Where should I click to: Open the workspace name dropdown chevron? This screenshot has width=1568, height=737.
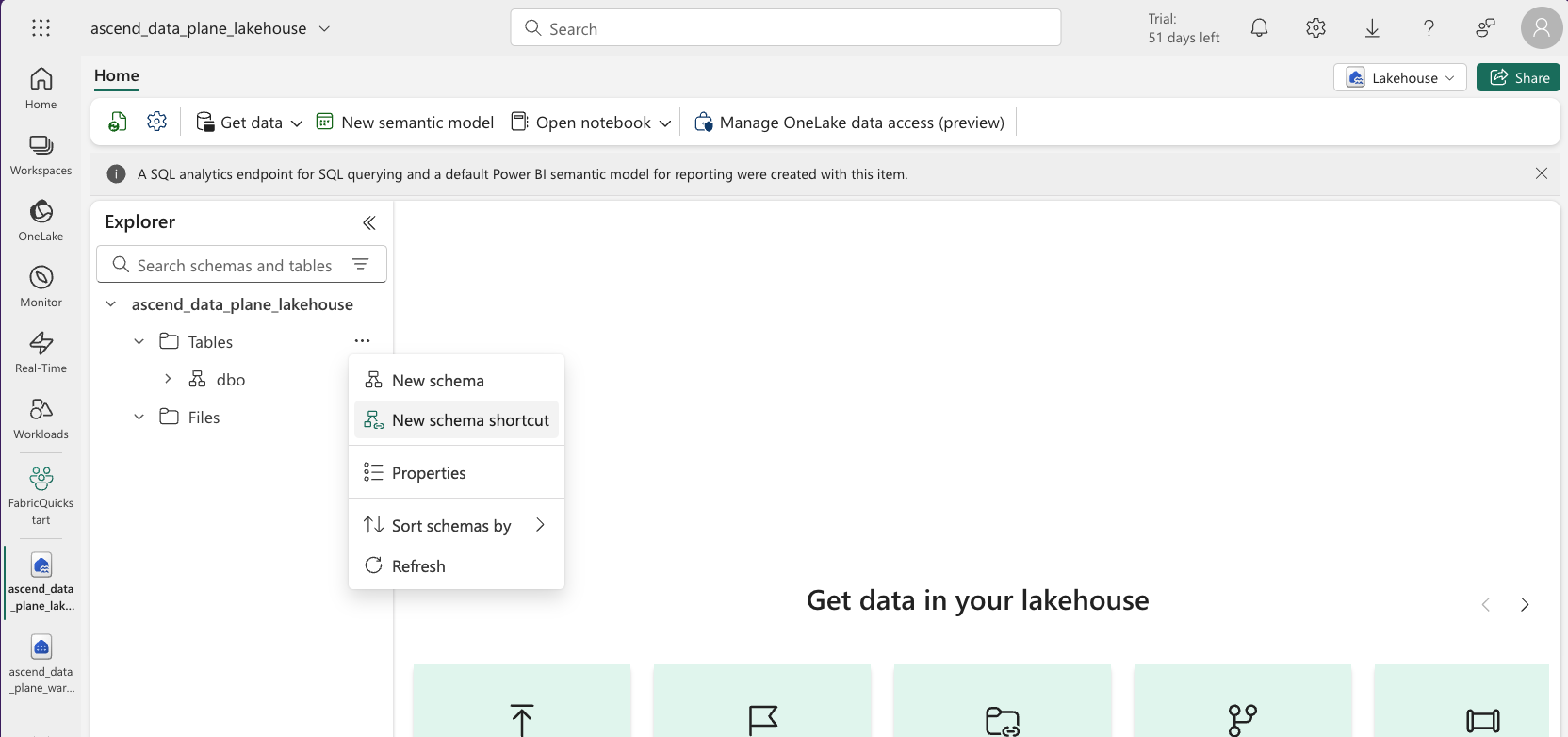(324, 28)
